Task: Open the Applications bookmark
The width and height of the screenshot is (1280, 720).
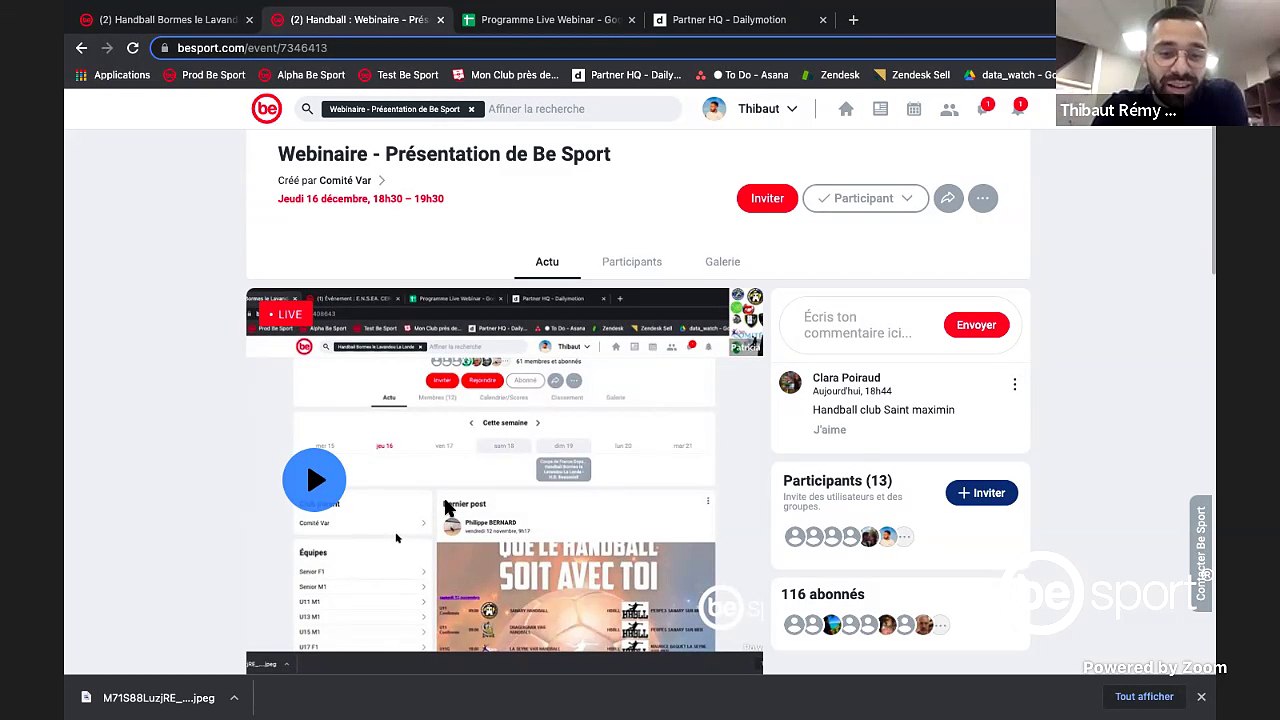Action: point(112,75)
